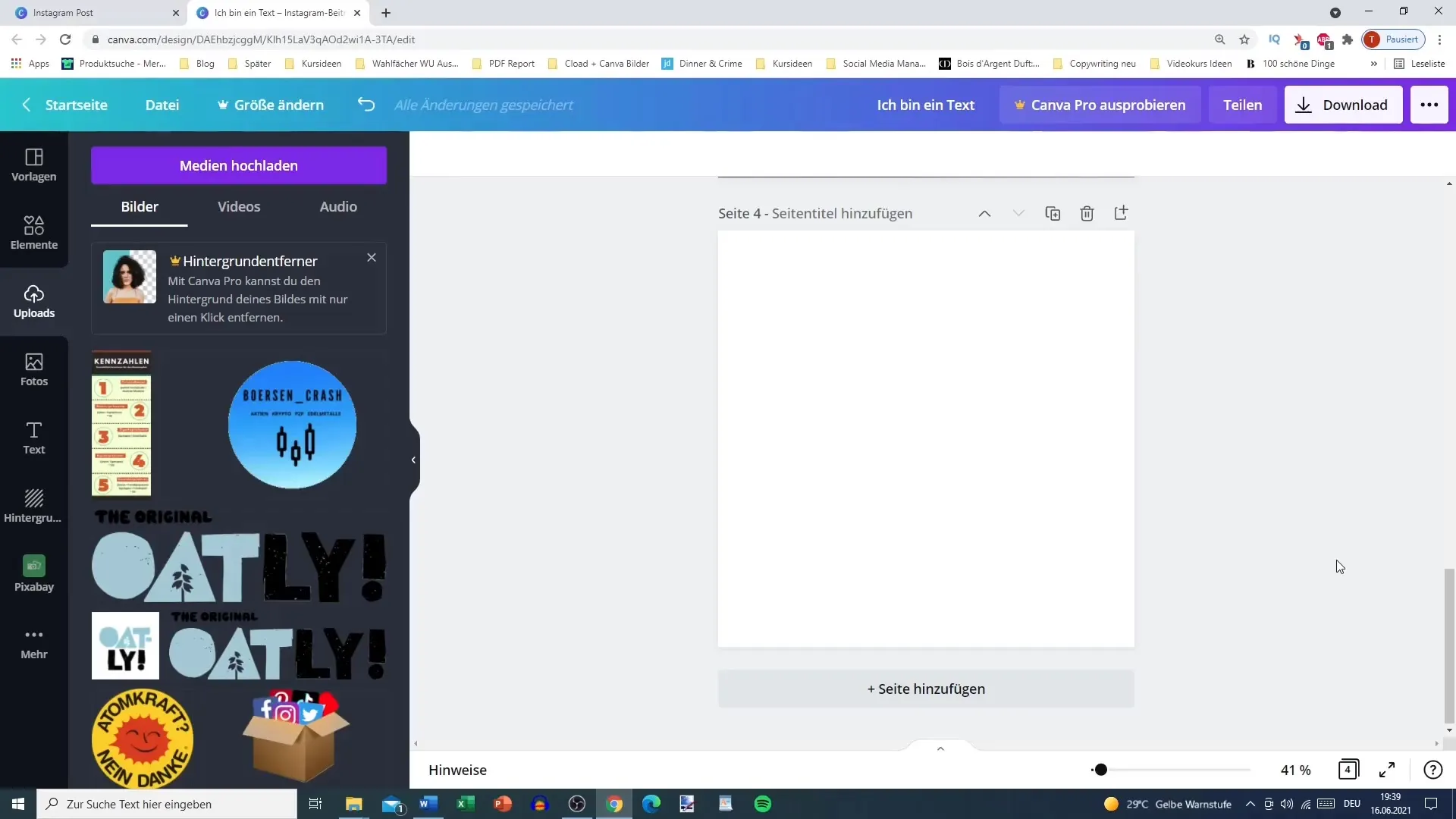Screen dimensions: 1456x819
Task: Close the Hintergrundentferner promo banner
Action: tap(371, 257)
